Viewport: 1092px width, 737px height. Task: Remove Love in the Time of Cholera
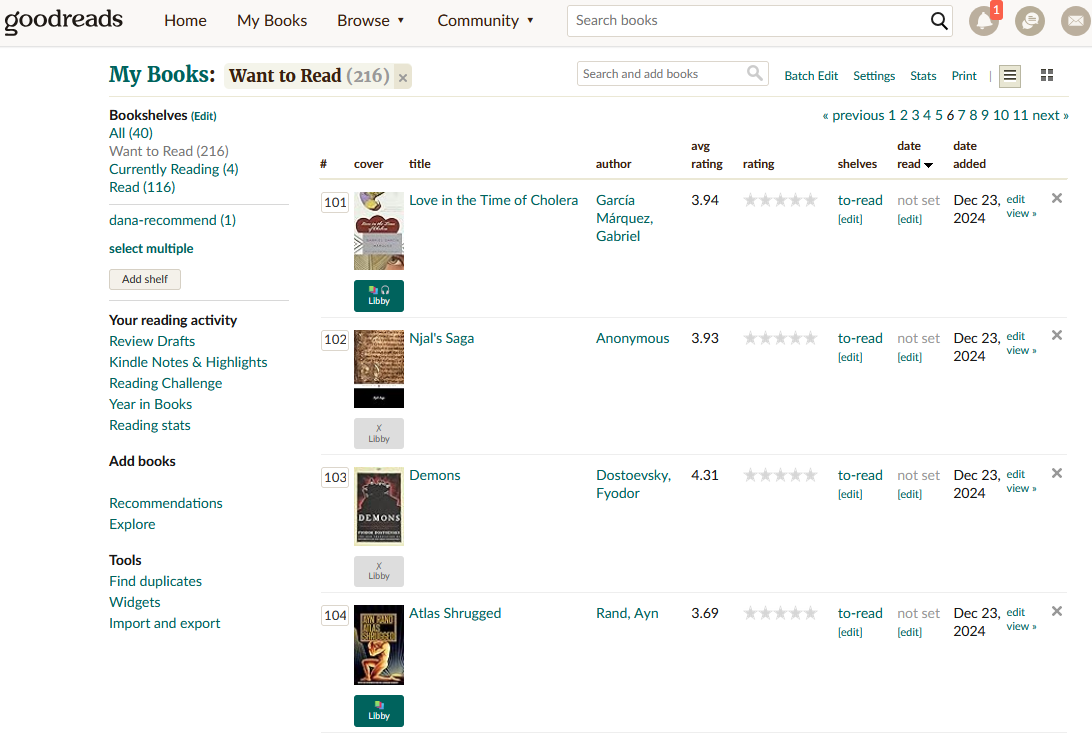(x=1056, y=199)
